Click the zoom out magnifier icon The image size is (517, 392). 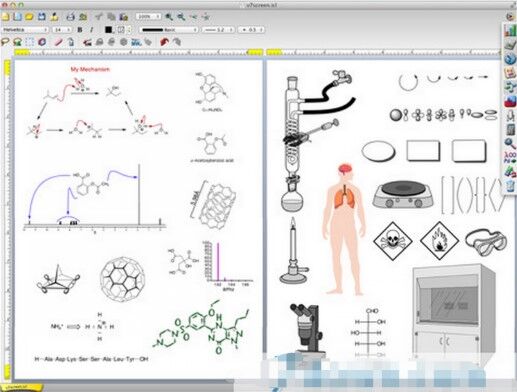tap(181, 16)
